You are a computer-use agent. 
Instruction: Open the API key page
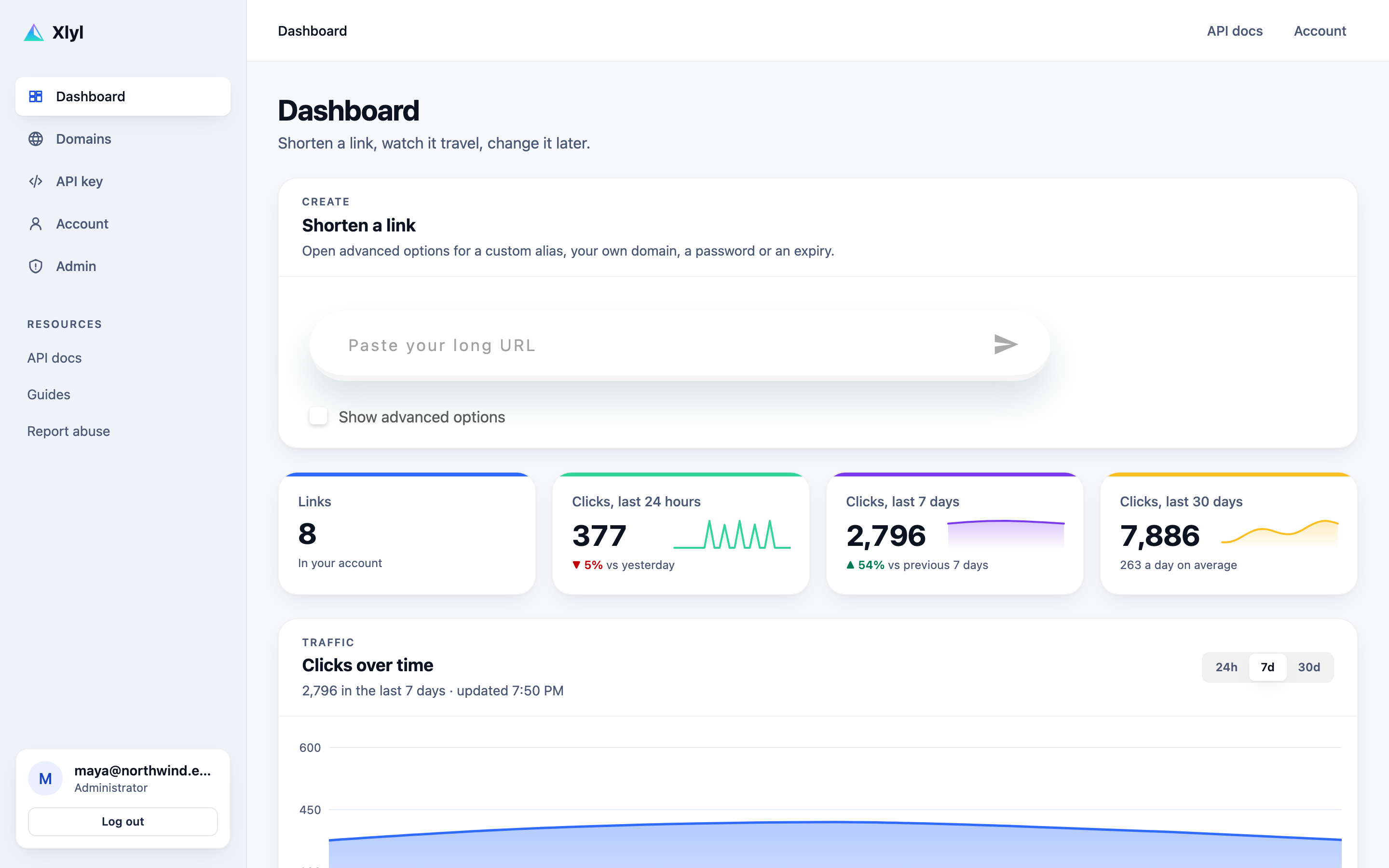coord(123,181)
